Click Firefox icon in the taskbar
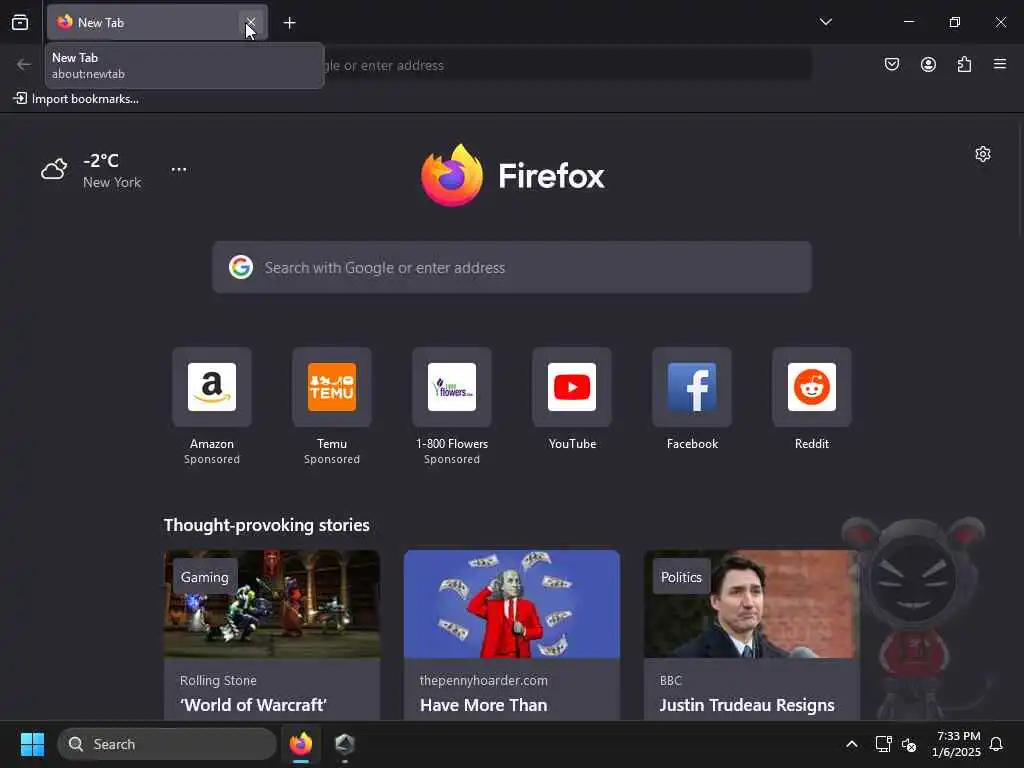Image resolution: width=1024 pixels, height=768 pixels. point(301,744)
